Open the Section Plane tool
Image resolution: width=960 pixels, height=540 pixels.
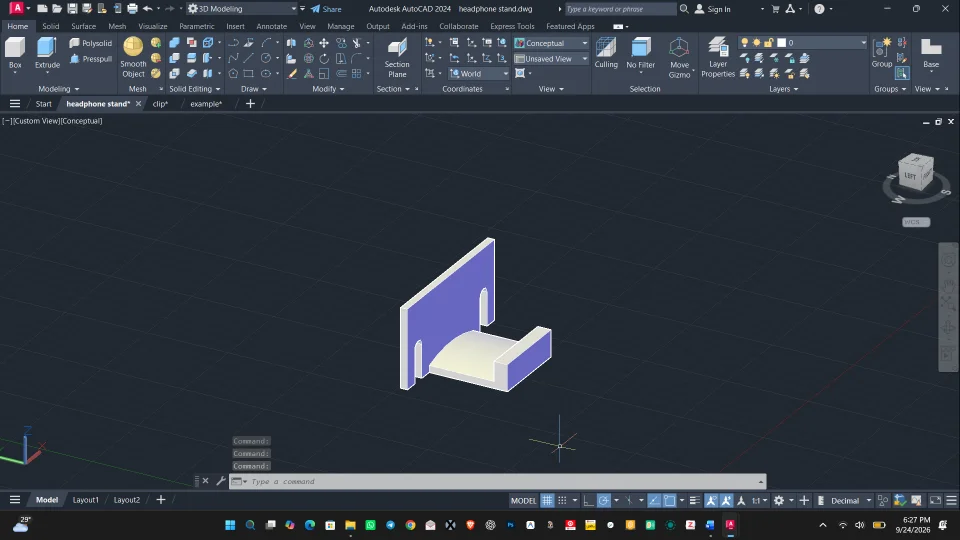tap(397, 57)
